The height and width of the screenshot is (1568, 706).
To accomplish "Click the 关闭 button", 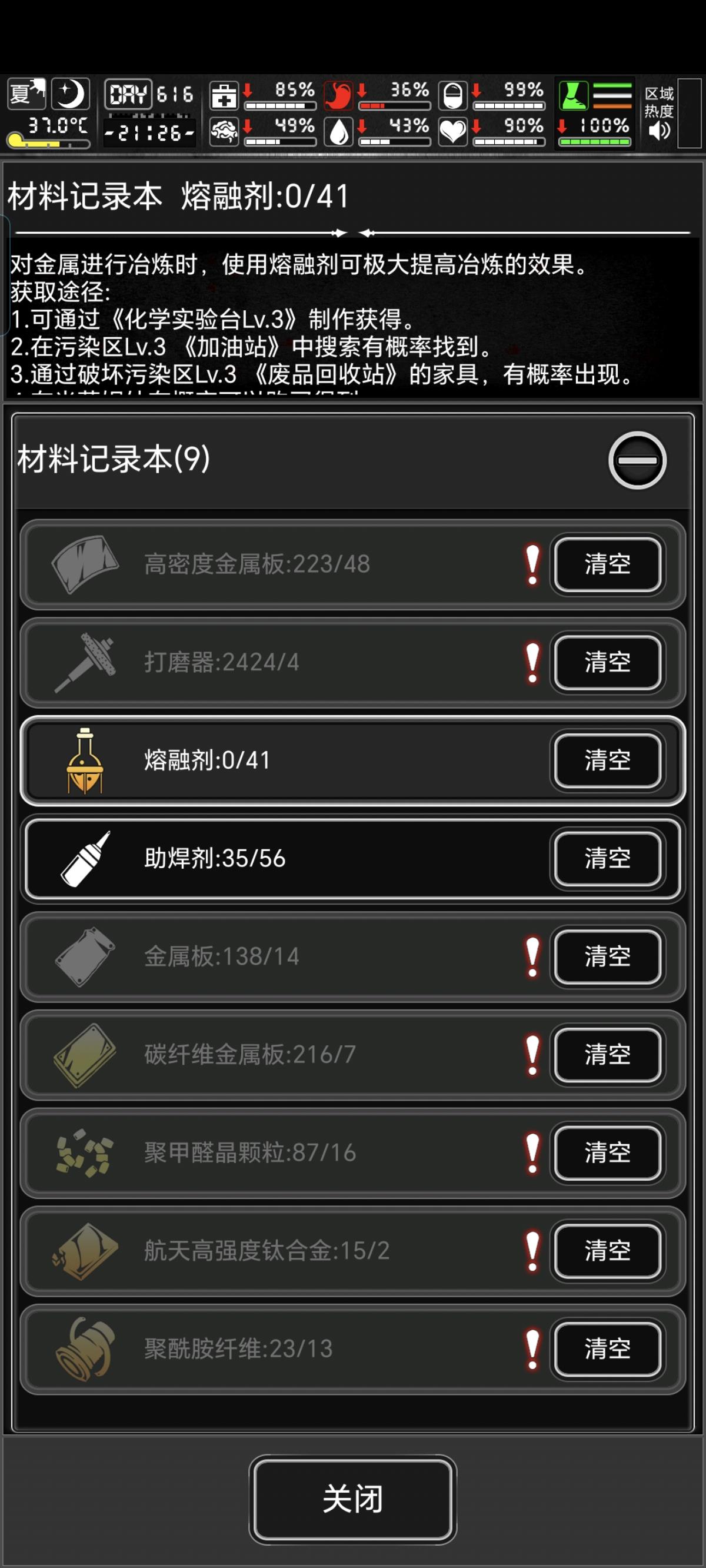I will click(x=352, y=1500).
